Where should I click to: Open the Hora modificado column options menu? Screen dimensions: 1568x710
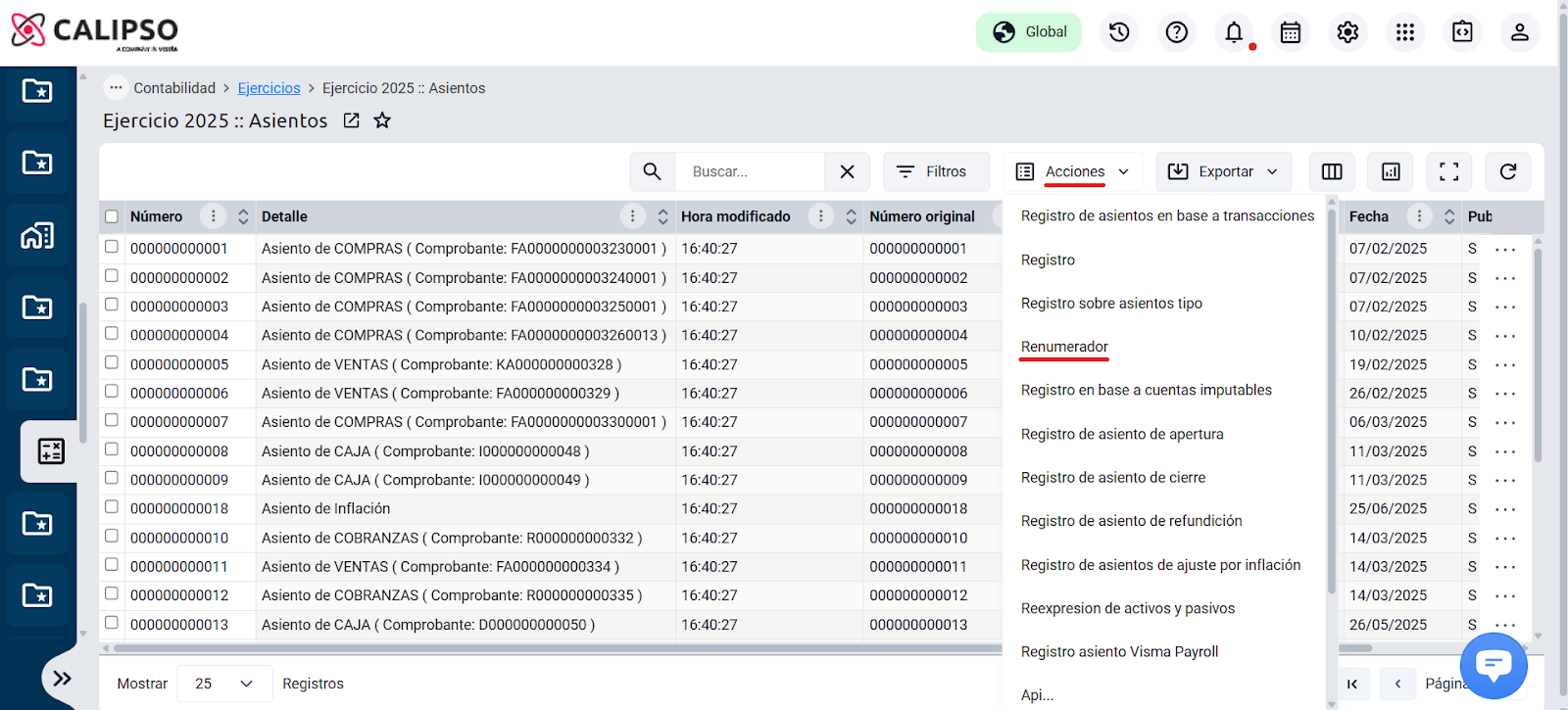tap(820, 216)
